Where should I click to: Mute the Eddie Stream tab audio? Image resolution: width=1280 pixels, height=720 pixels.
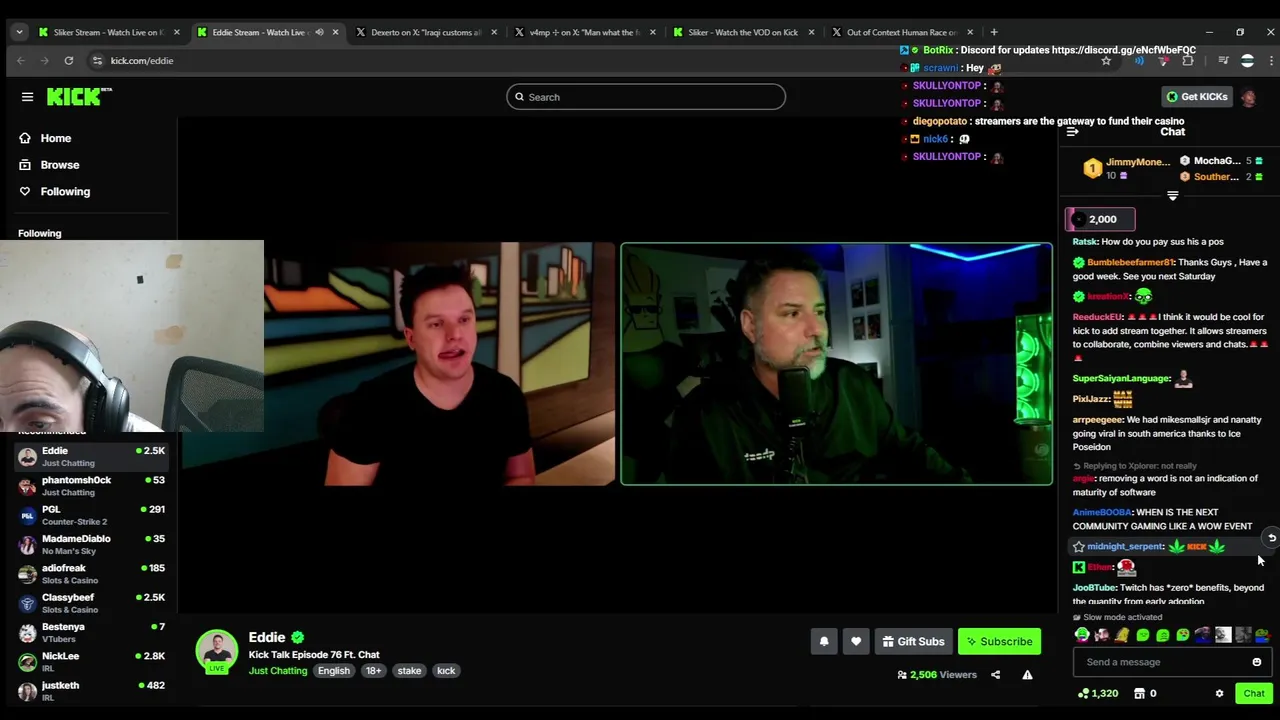coord(319,32)
